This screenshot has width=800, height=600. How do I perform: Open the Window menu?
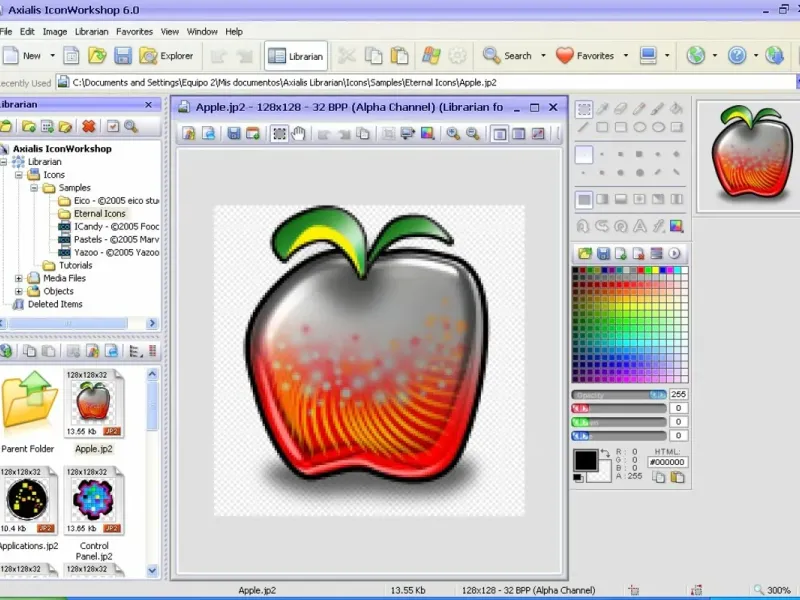[x=202, y=32]
